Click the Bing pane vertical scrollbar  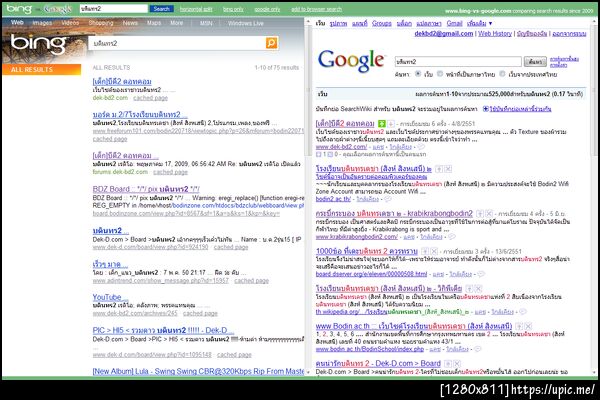[x=308, y=195]
